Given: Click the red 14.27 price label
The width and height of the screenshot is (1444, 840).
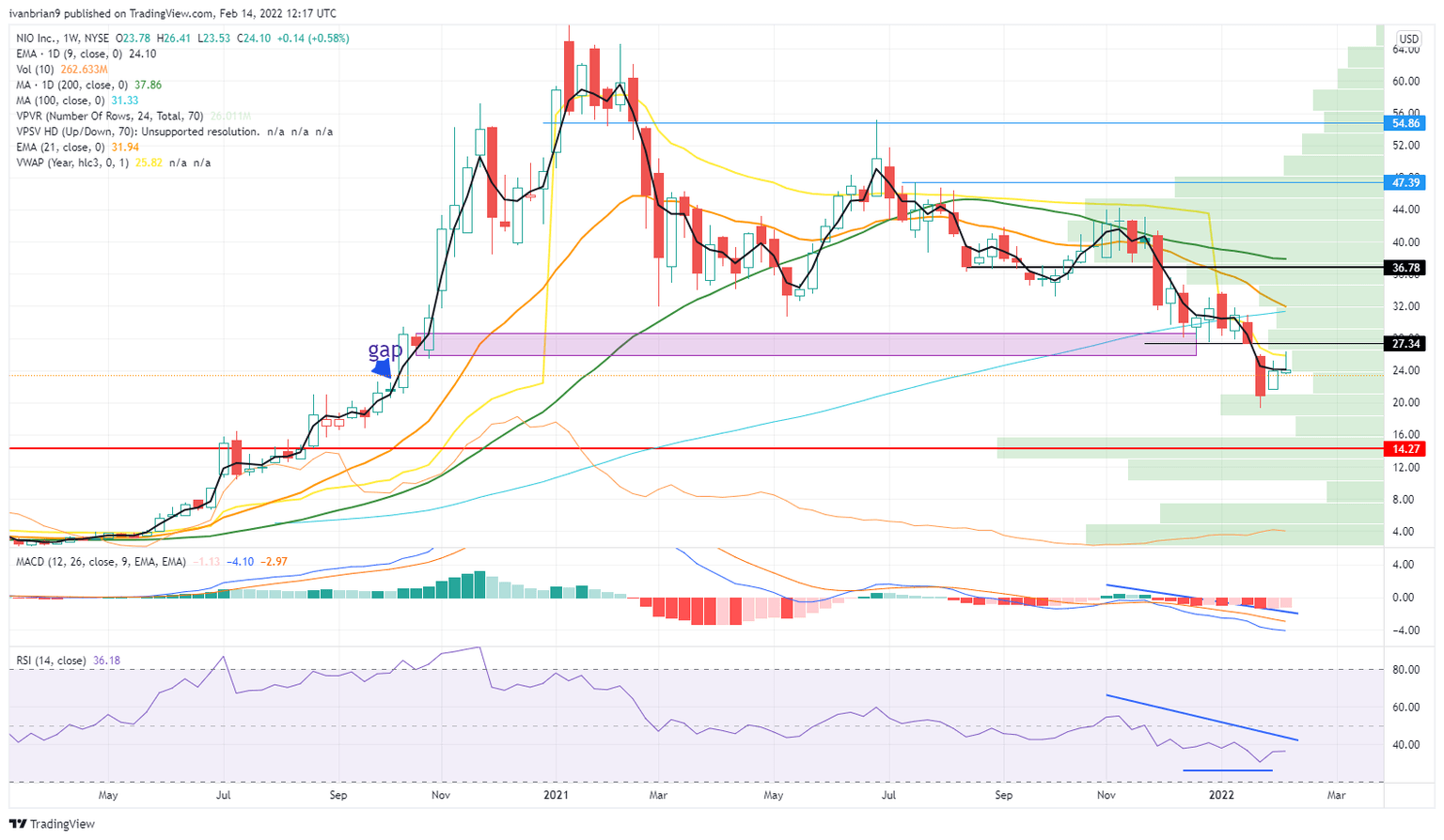Looking at the screenshot, I should click(x=1406, y=449).
